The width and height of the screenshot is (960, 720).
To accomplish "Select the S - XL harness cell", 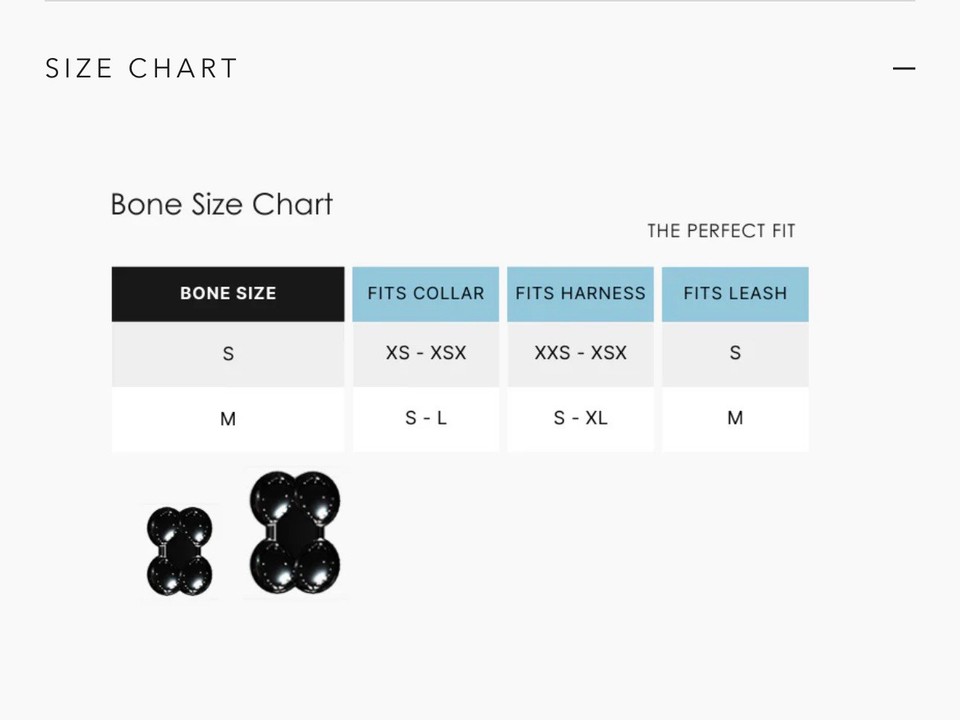I will point(580,418).
